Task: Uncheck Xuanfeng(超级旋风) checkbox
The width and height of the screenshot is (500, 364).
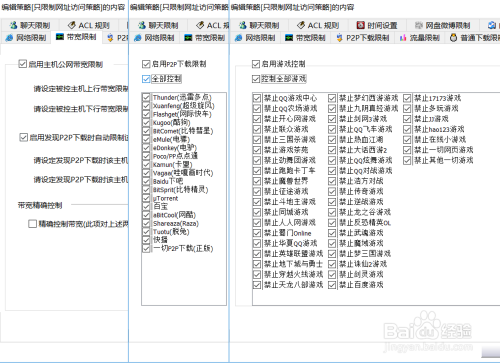Action: pos(146,106)
